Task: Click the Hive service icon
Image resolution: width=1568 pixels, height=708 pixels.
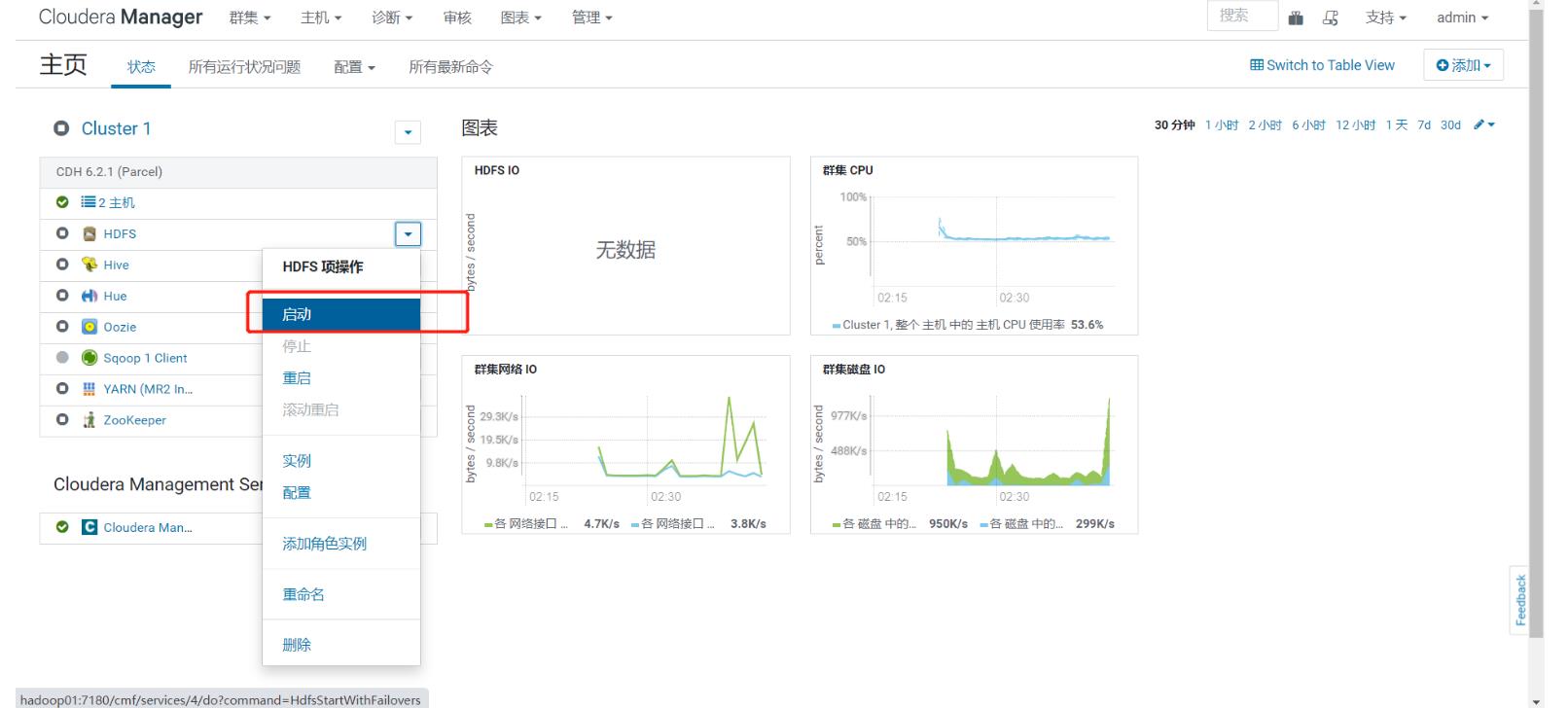Action: tap(89, 265)
